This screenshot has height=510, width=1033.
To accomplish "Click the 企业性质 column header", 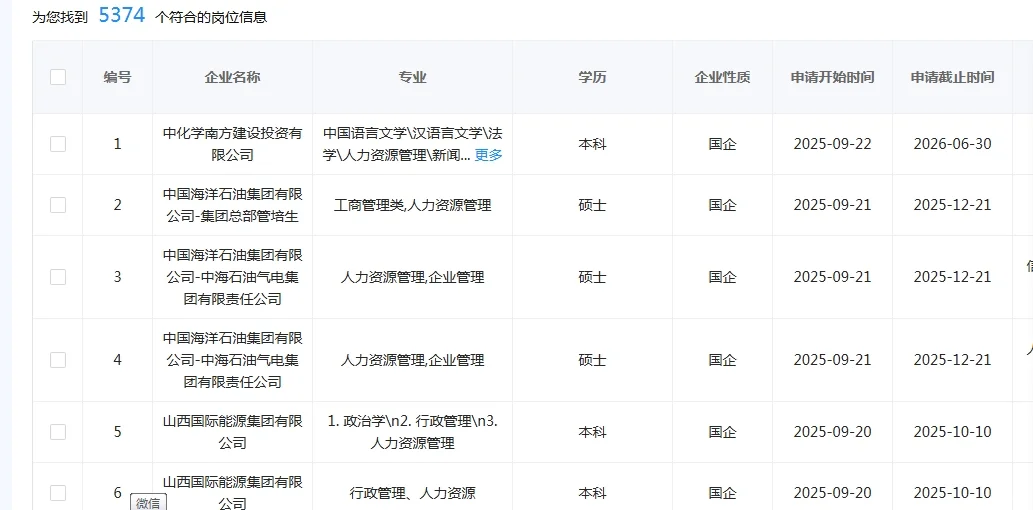I will click(x=722, y=77).
